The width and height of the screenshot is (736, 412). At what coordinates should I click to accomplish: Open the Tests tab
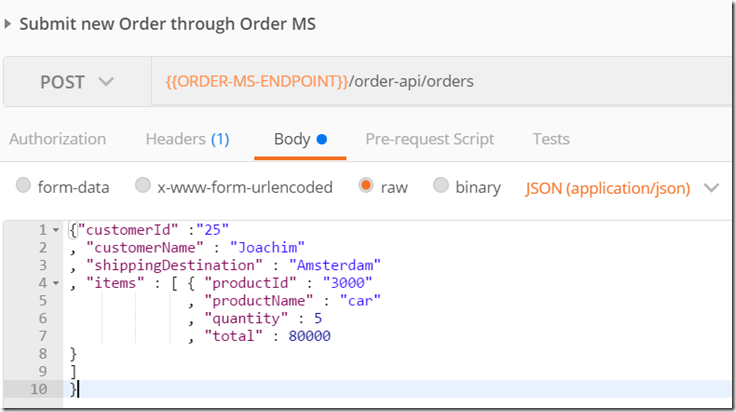(x=551, y=139)
